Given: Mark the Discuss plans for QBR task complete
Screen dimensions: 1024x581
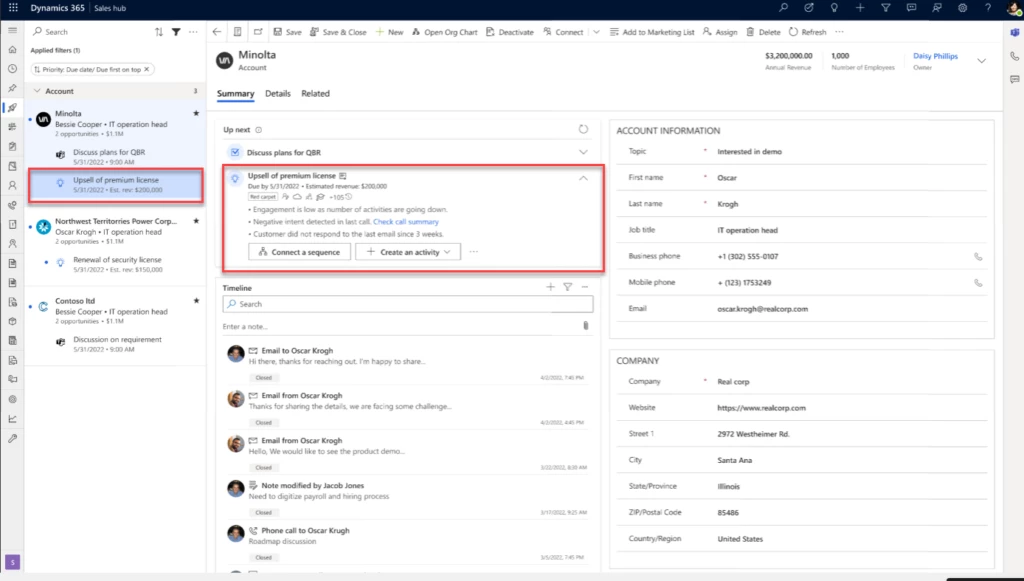Looking at the screenshot, I should (235, 152).
